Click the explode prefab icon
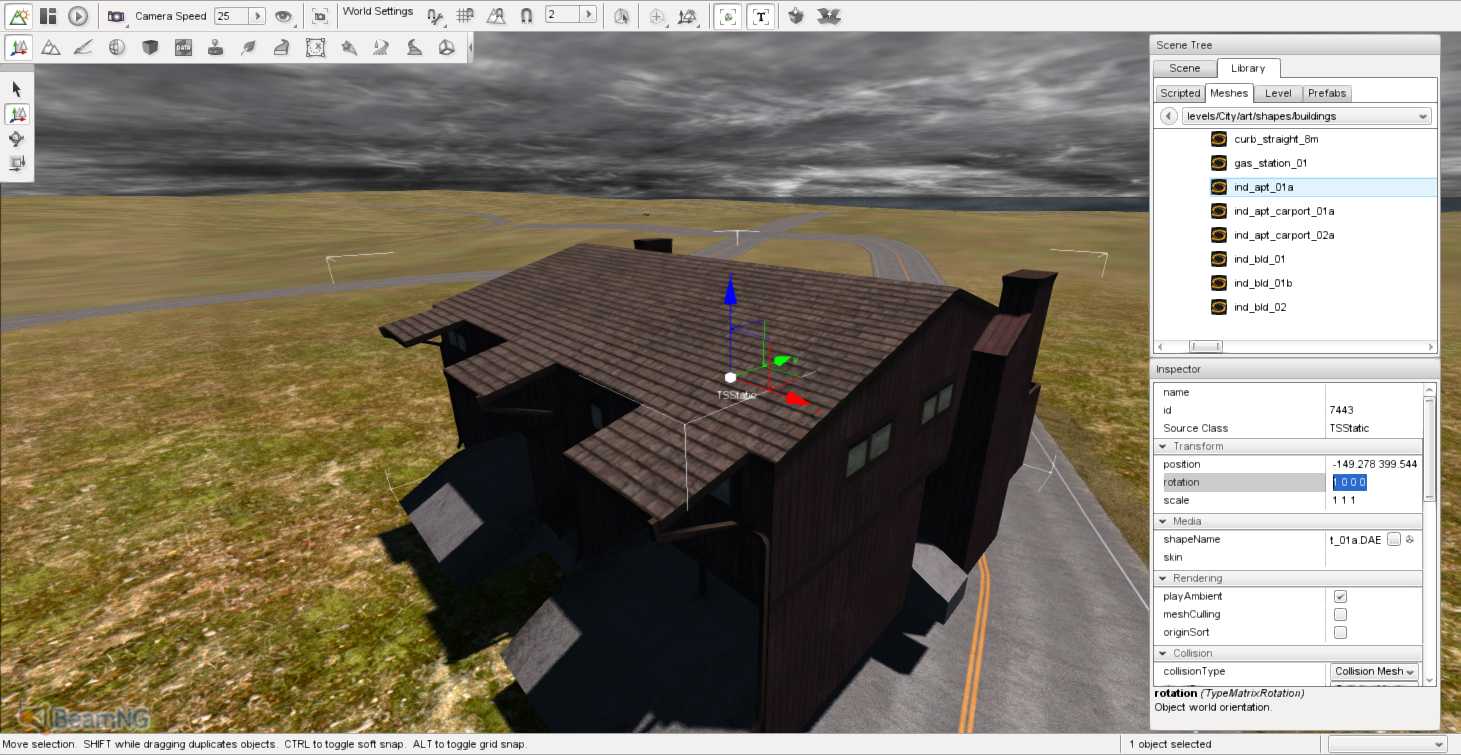This screenshot has width=1461, height=755. (827, 16)
